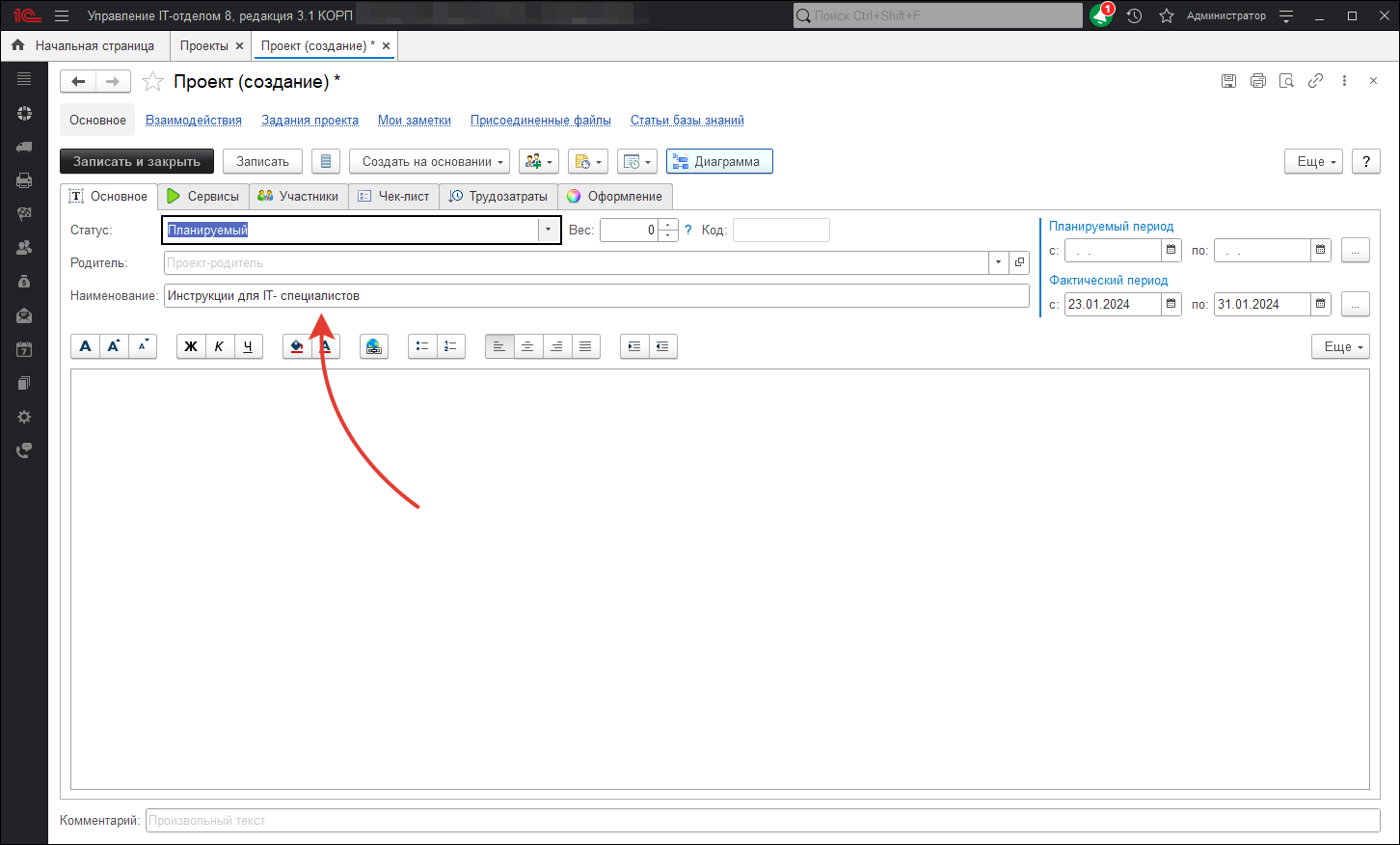Click the italic formatting button
1400x845 pixels.
219,346
